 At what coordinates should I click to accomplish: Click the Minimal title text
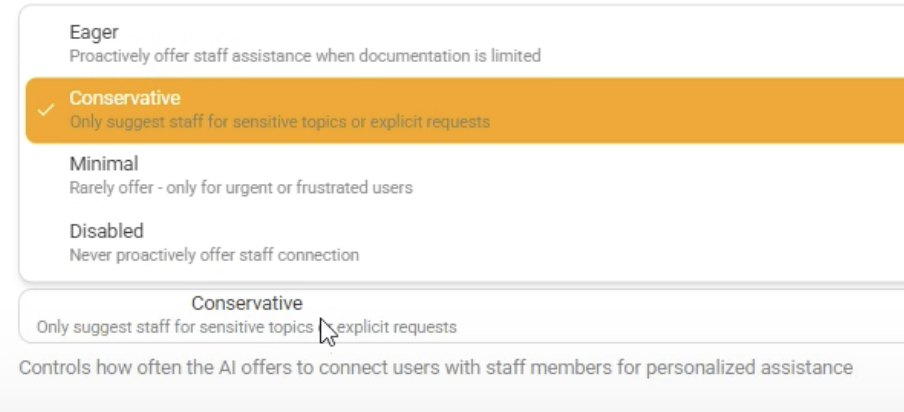pos(104,164)
